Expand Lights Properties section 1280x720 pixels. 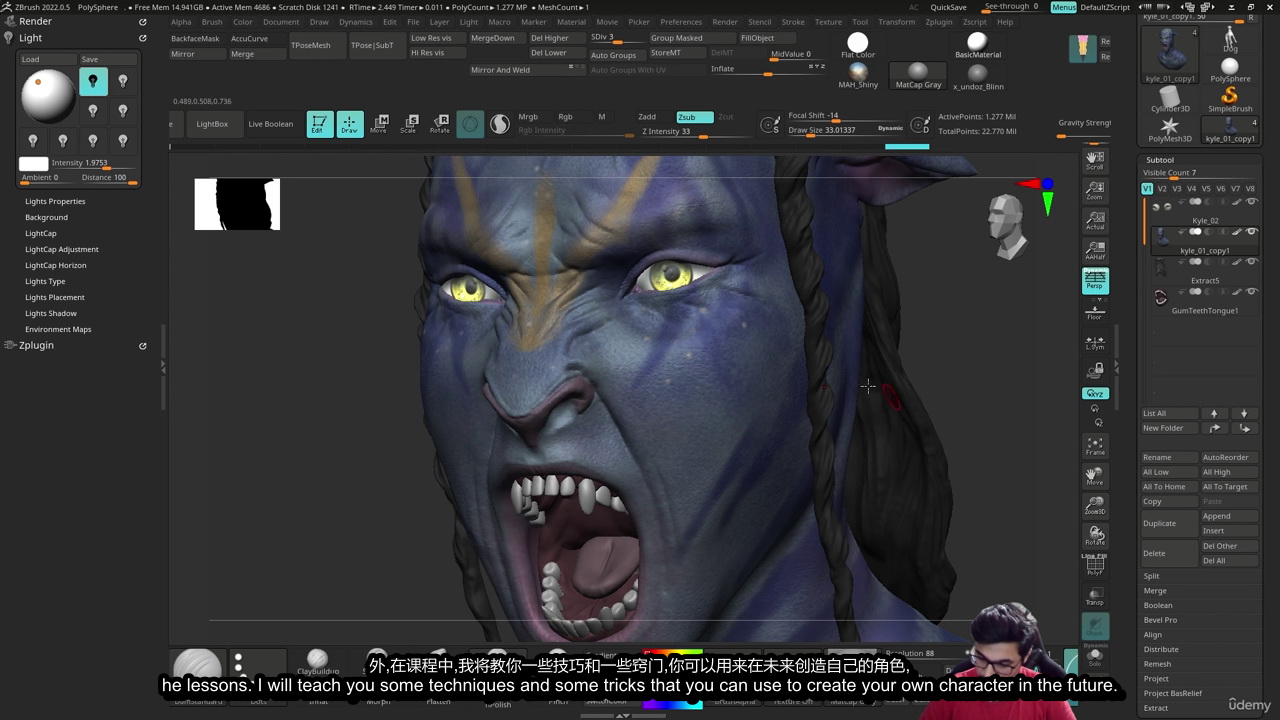[55, 201]
